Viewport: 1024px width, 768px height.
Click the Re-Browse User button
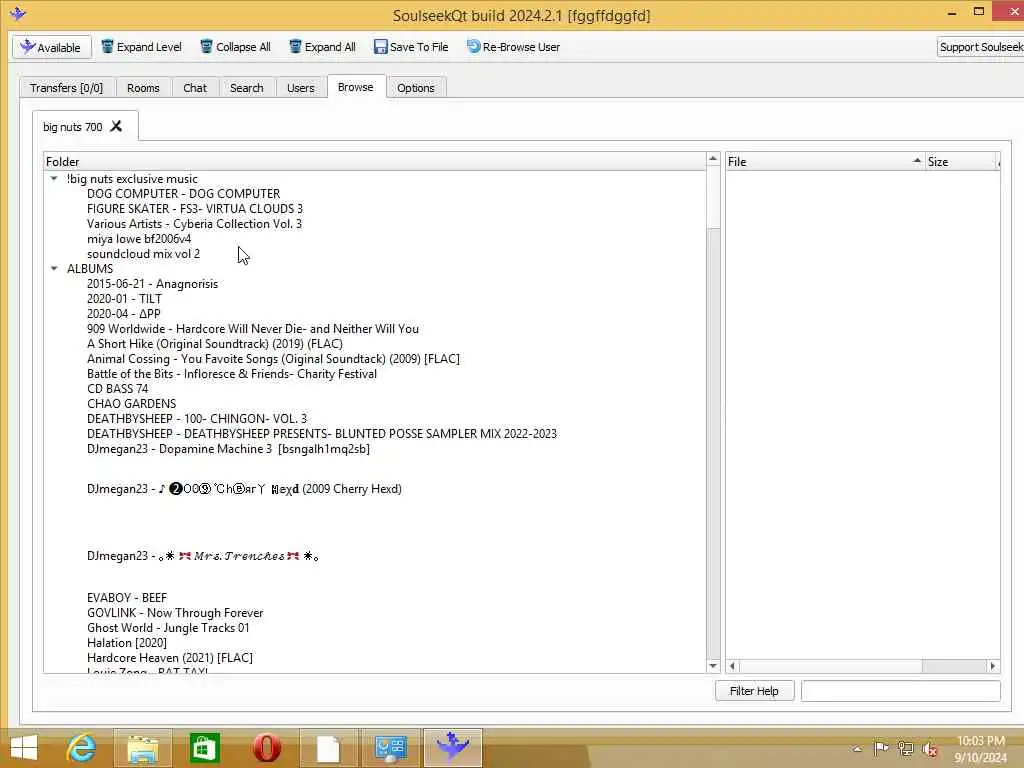click(513, 47)
